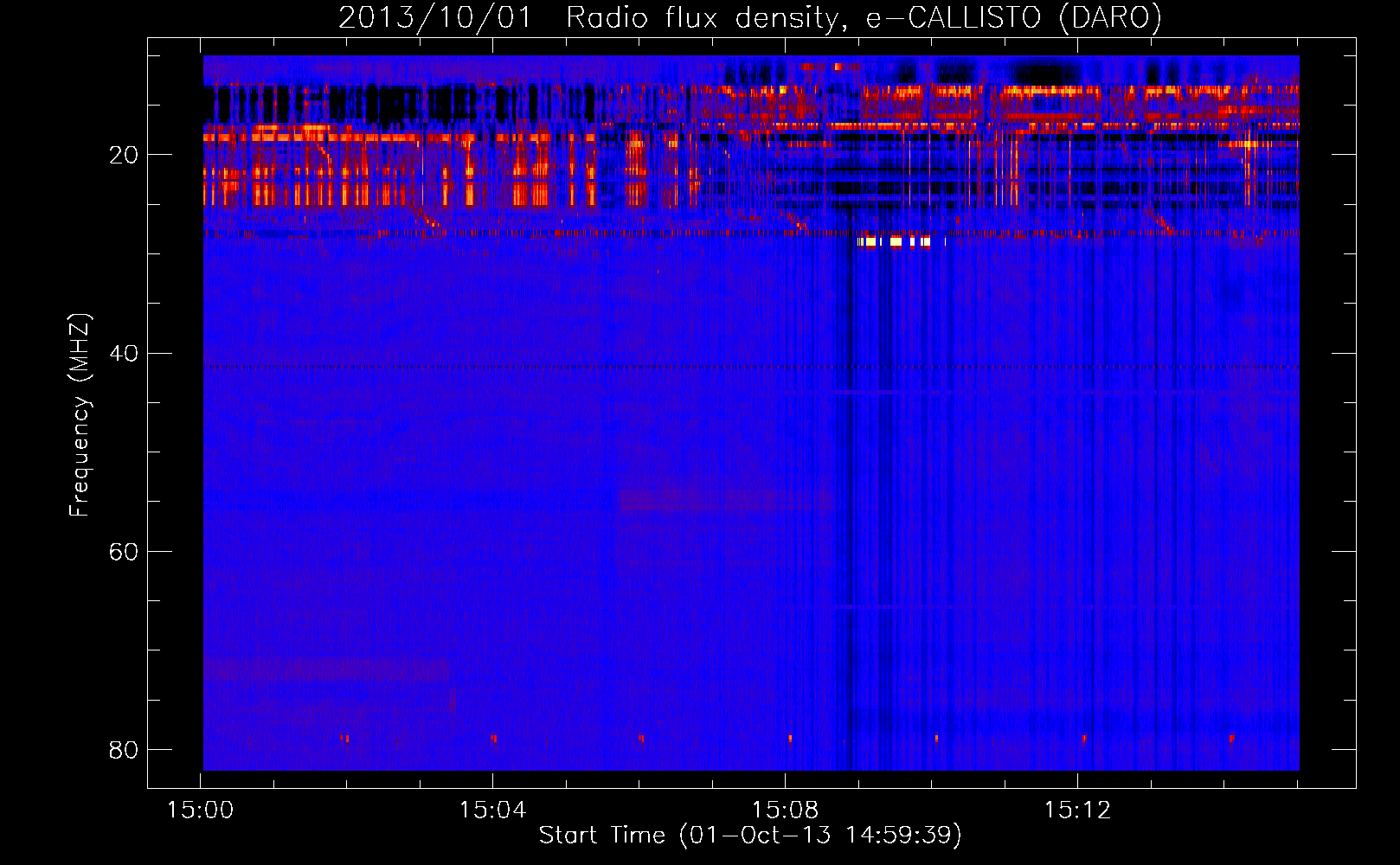Click the 'Start Time (01-Oct-13 14:59:39)' label

(750, 836)
